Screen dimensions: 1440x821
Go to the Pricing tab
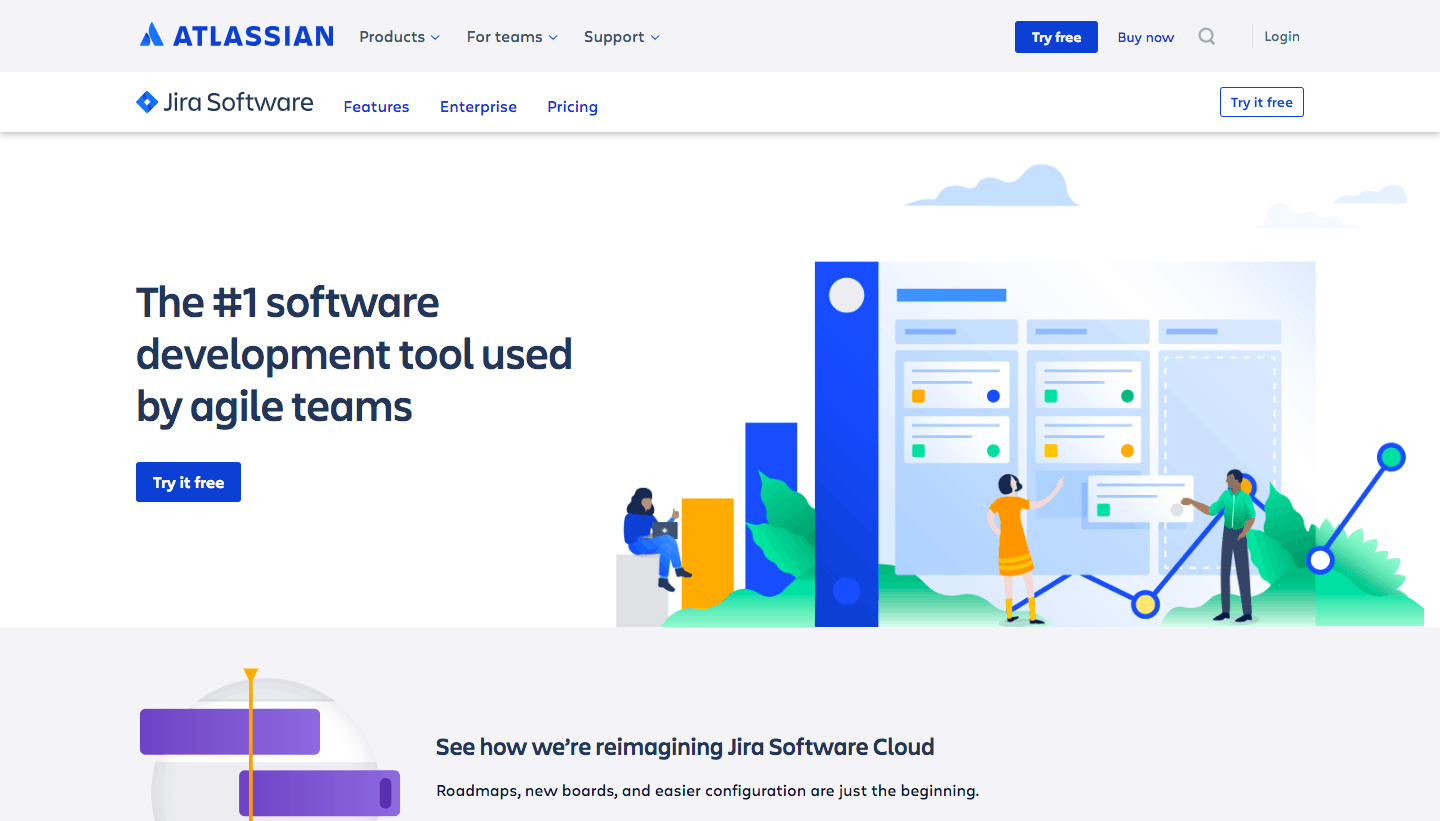pos(572,107)
